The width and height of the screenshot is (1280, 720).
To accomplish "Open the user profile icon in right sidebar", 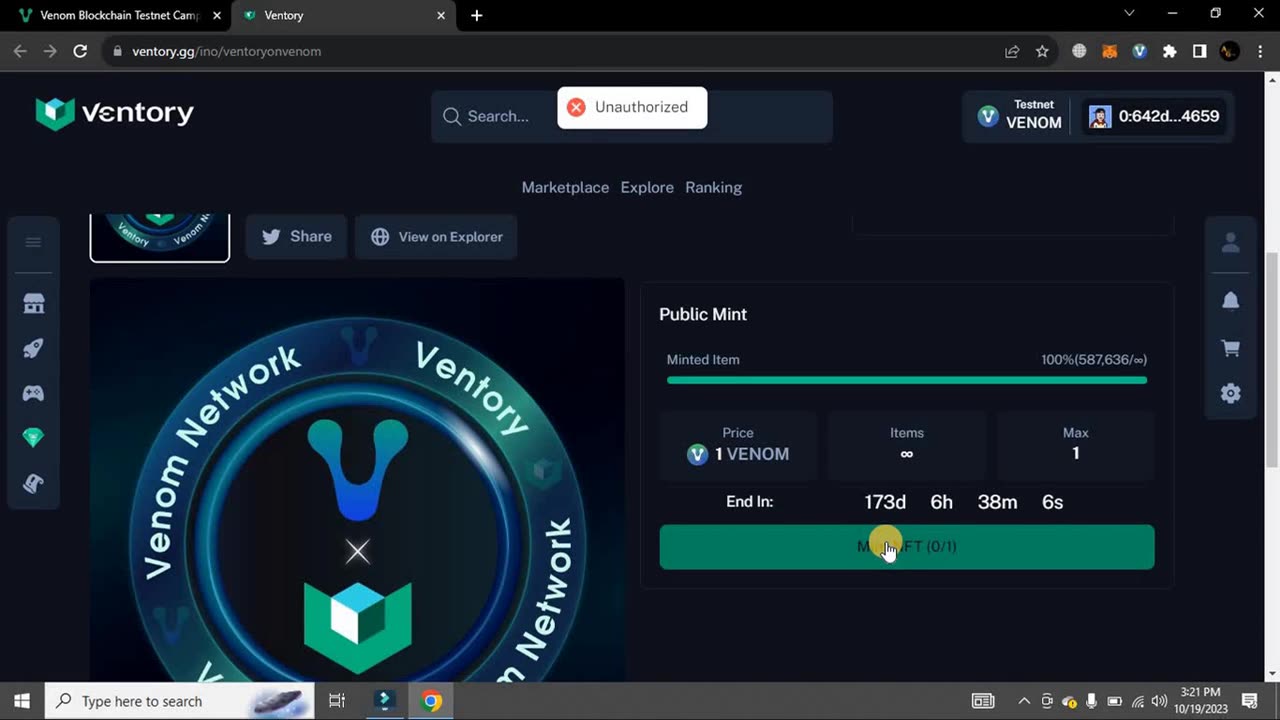I will coord(1231,242).
